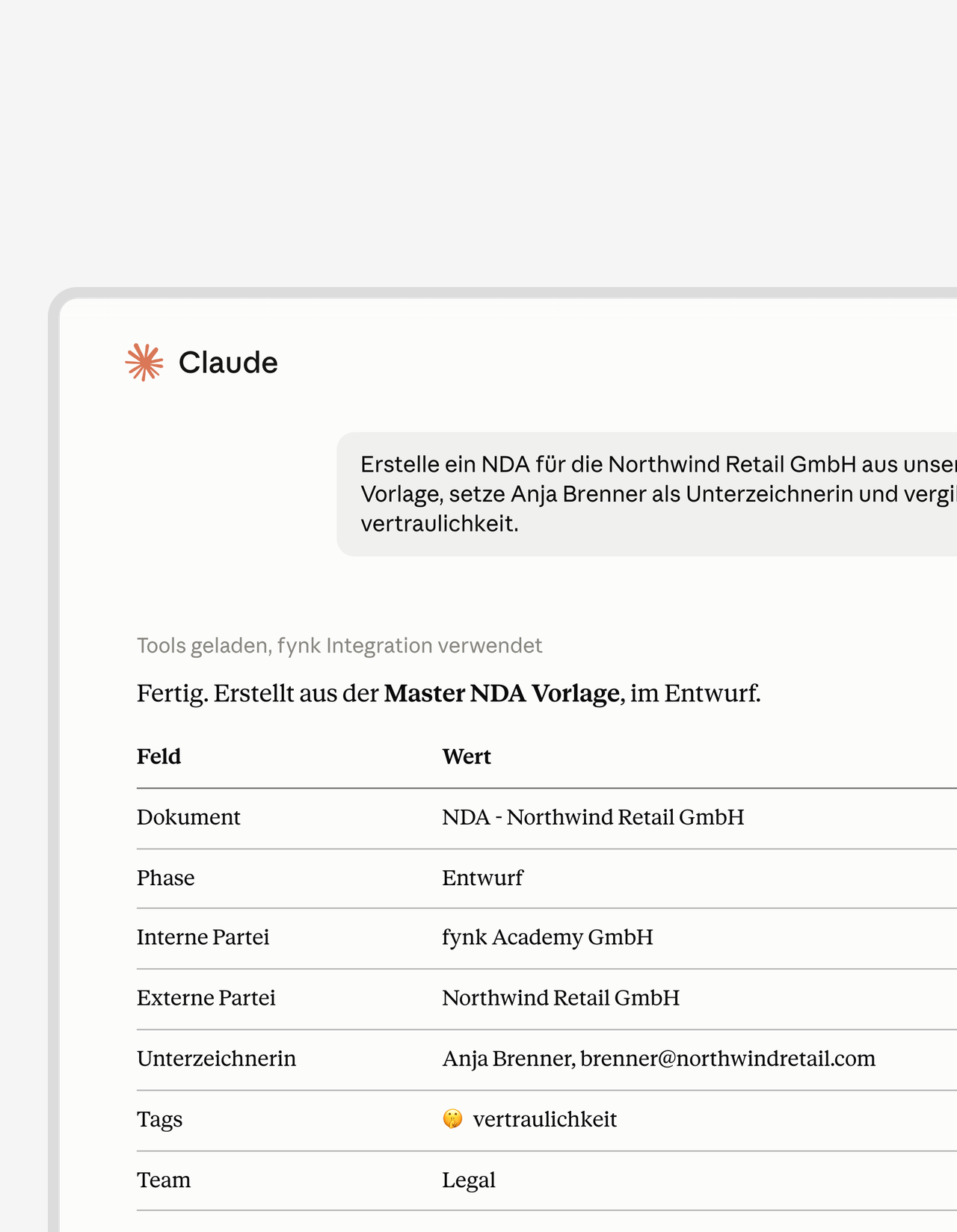Select the 'Legal' team value
Viewport: 957px width, 1232px height.
(469, 1180)
